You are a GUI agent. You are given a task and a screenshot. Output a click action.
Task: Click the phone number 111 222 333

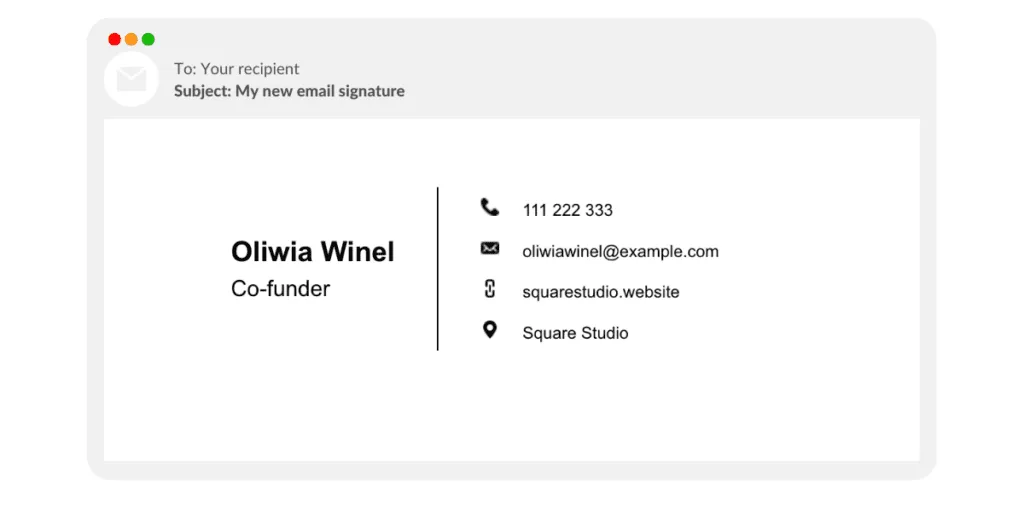click(567, 211)
